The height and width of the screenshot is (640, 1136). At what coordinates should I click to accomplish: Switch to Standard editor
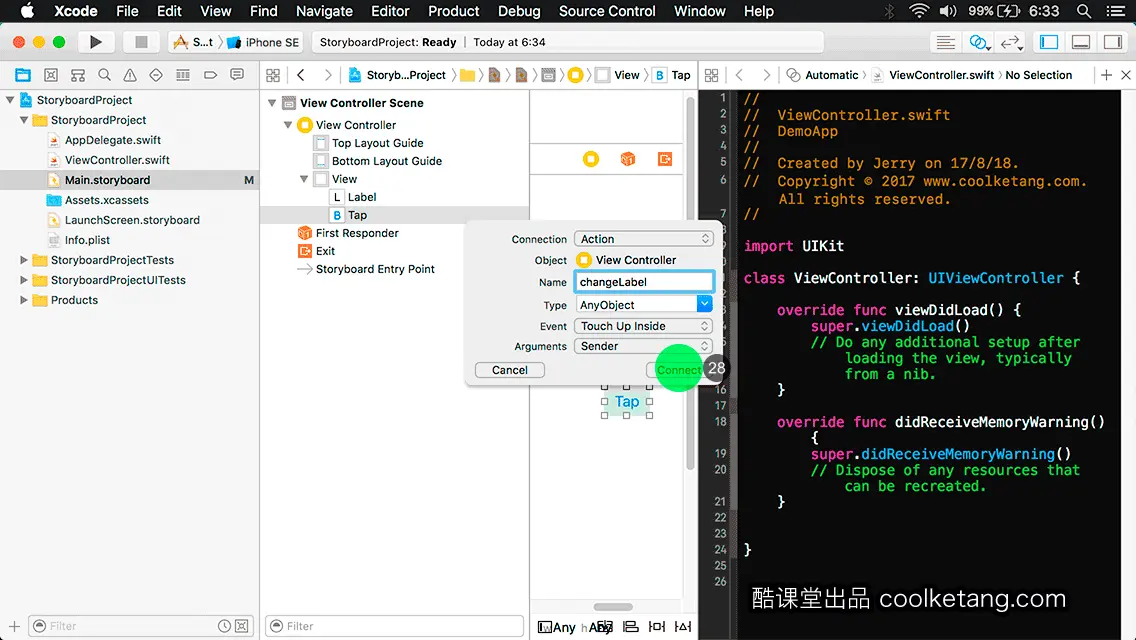click(945, 42)
